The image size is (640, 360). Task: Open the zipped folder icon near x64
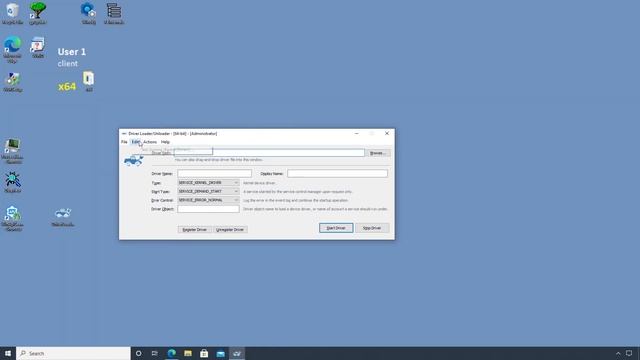click(x=89, y=81)
